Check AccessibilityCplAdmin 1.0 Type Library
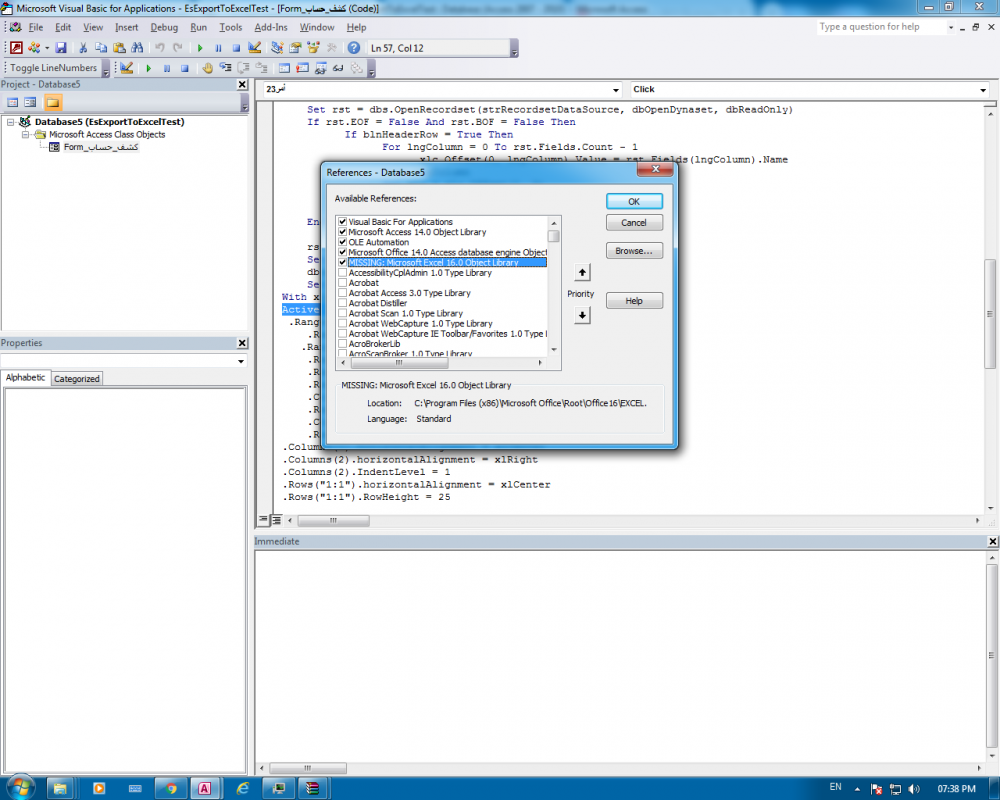This screenshot has height=800, width=1000. coord(342,273)
